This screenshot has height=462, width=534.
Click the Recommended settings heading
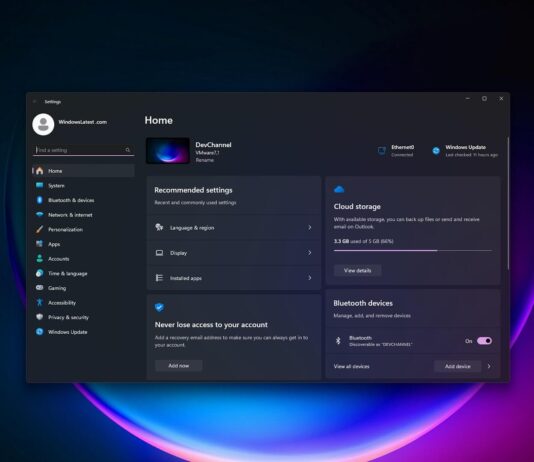193,190
